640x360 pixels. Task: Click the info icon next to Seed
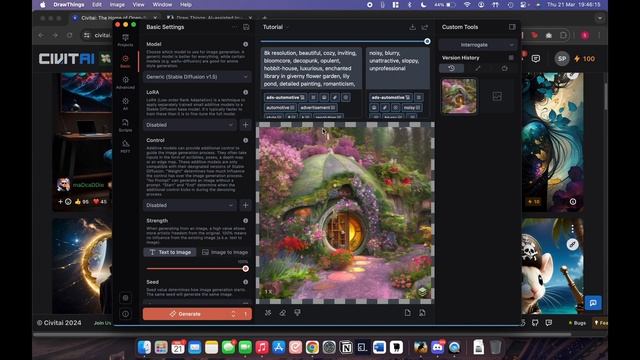pos(246,282)
